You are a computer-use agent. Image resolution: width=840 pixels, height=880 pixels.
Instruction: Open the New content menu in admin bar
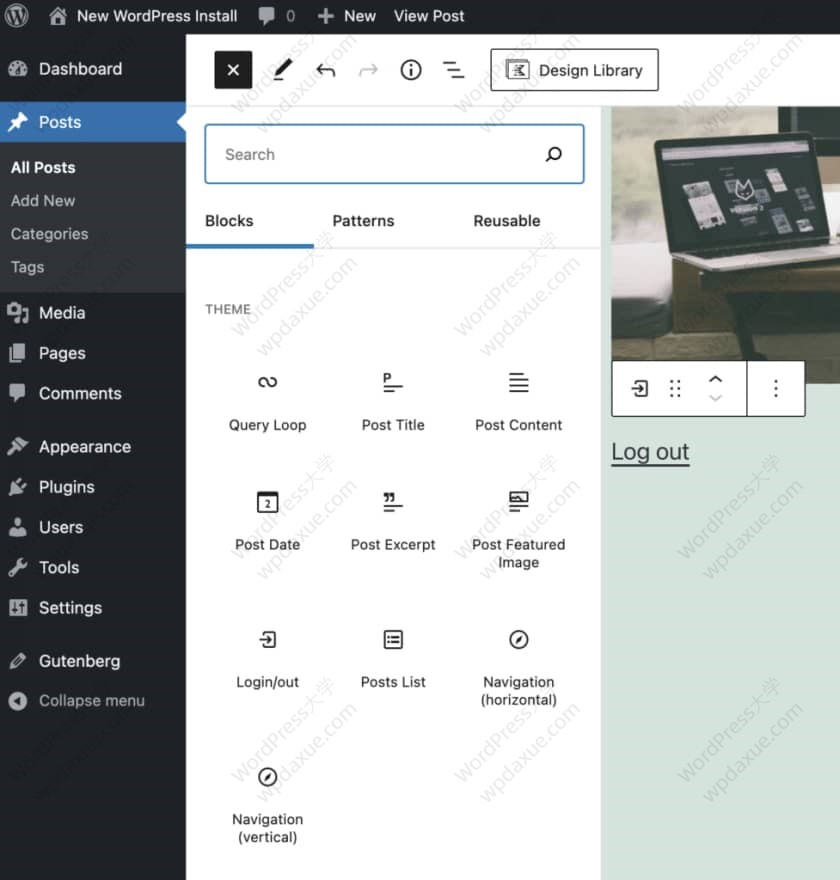click(346, 16)
